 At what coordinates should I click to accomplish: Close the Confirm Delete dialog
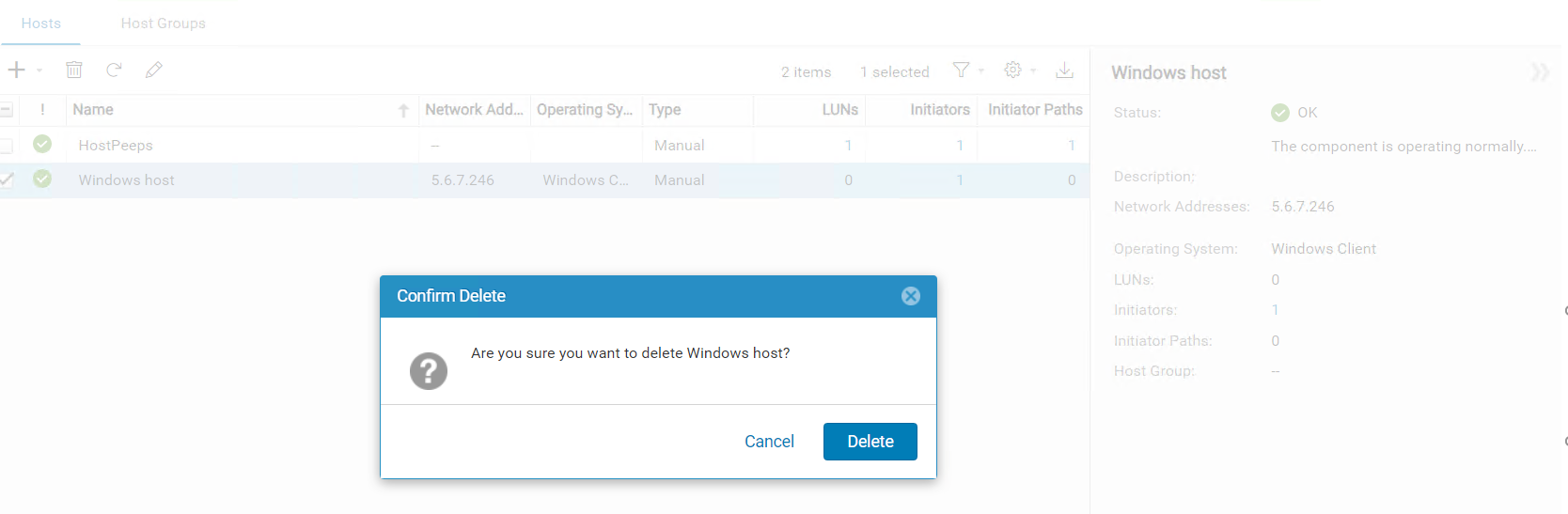910,296
